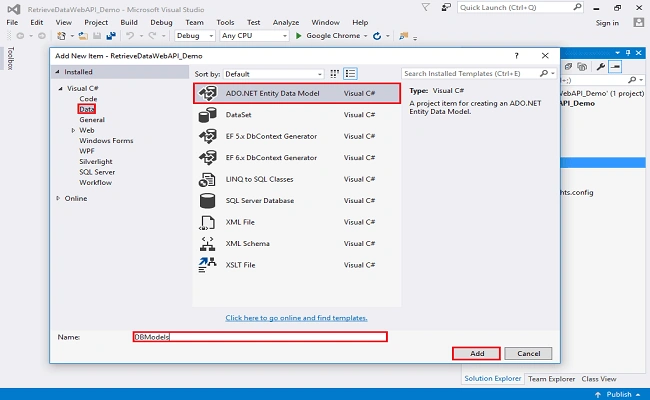Click Solution Explorer auto-hide pin icon
The height and width of the screenshot is (400, 650).
(628, 53)
